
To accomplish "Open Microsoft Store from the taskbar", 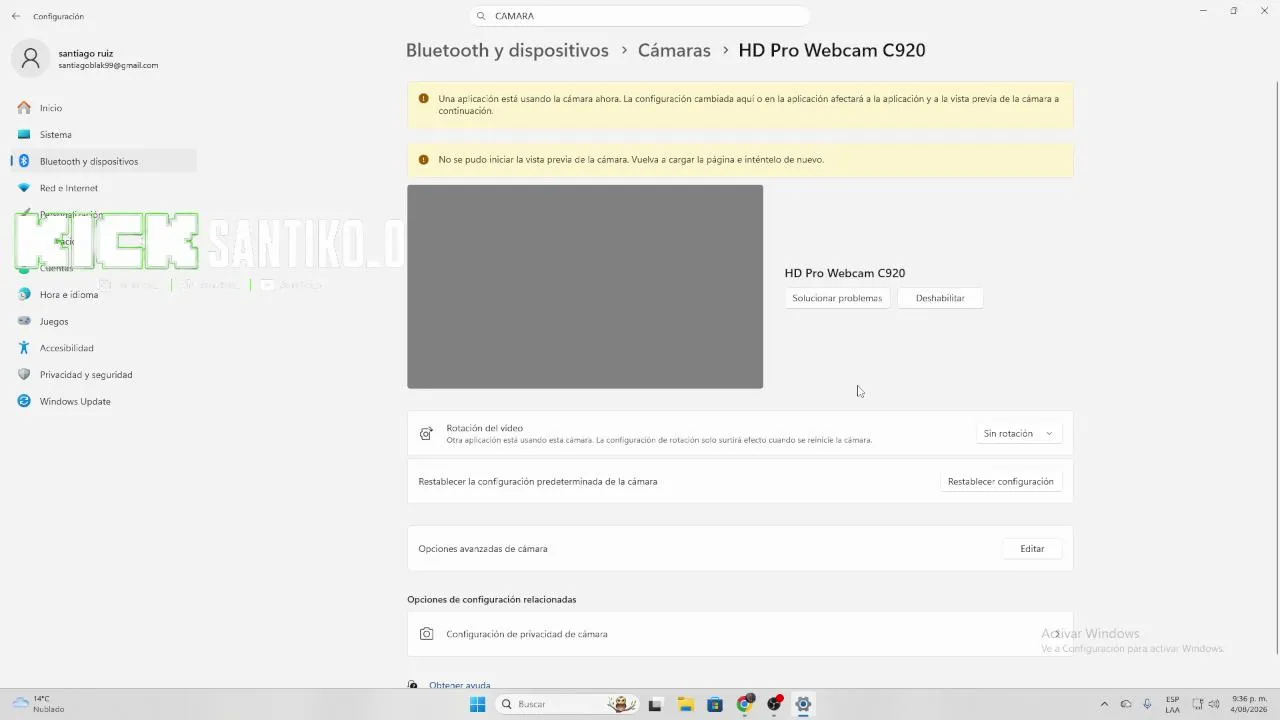I will [714, 704].
